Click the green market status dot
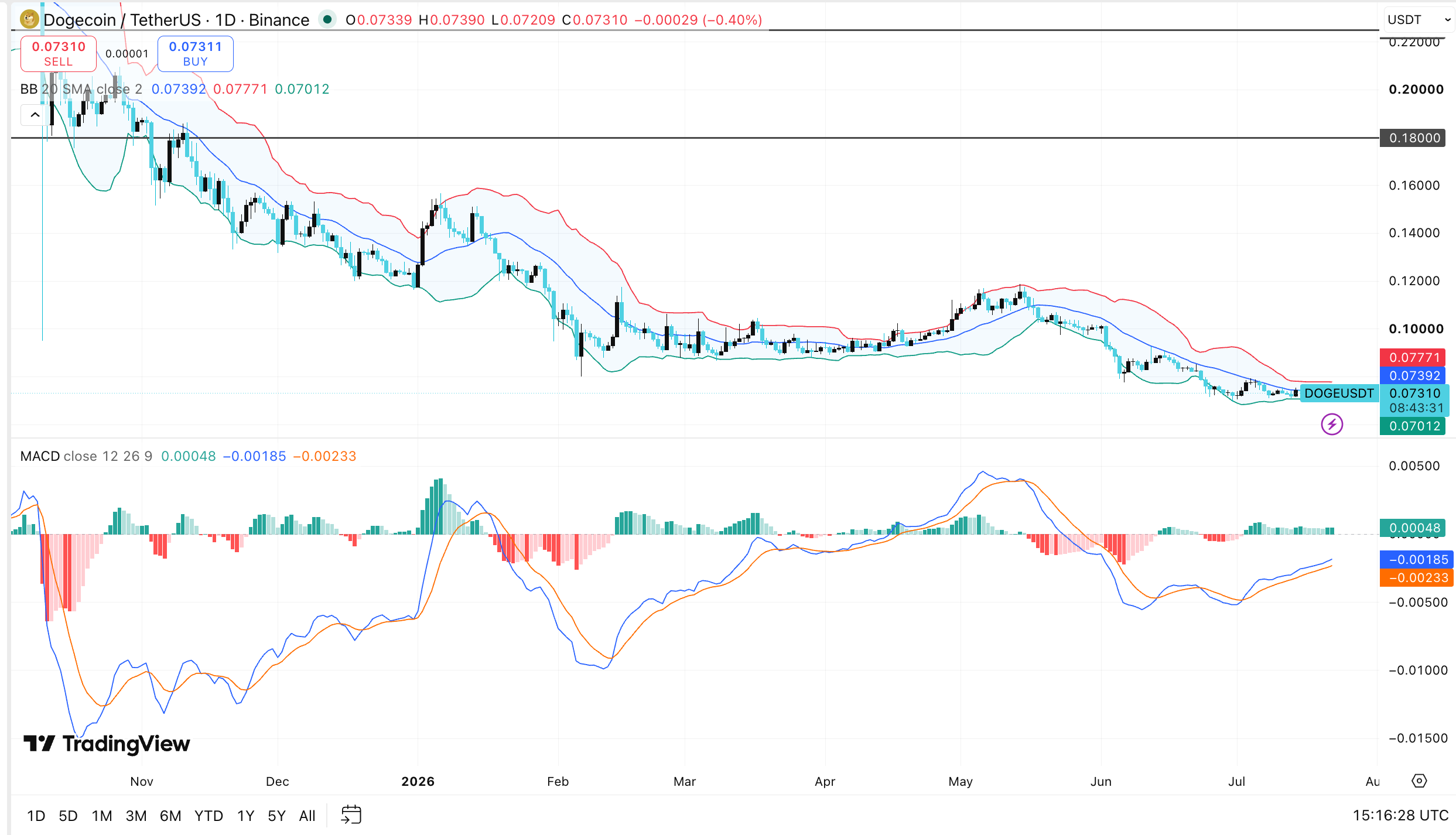The width and height of the screenshot is (1456, 835). (x=328, y=20)
